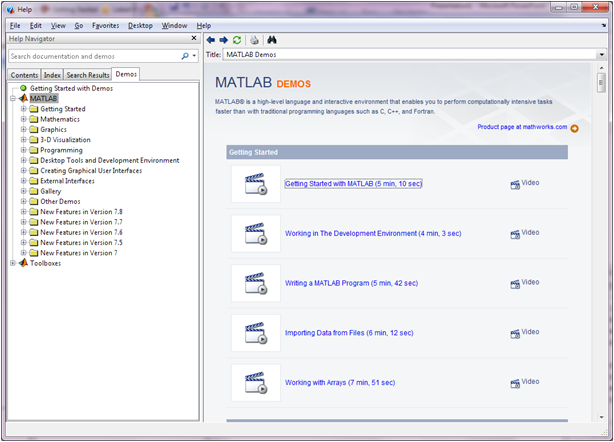Reload the page with the green refresh icon
The width and height of the screenshot is (614, 442).
tap(237, 40)
